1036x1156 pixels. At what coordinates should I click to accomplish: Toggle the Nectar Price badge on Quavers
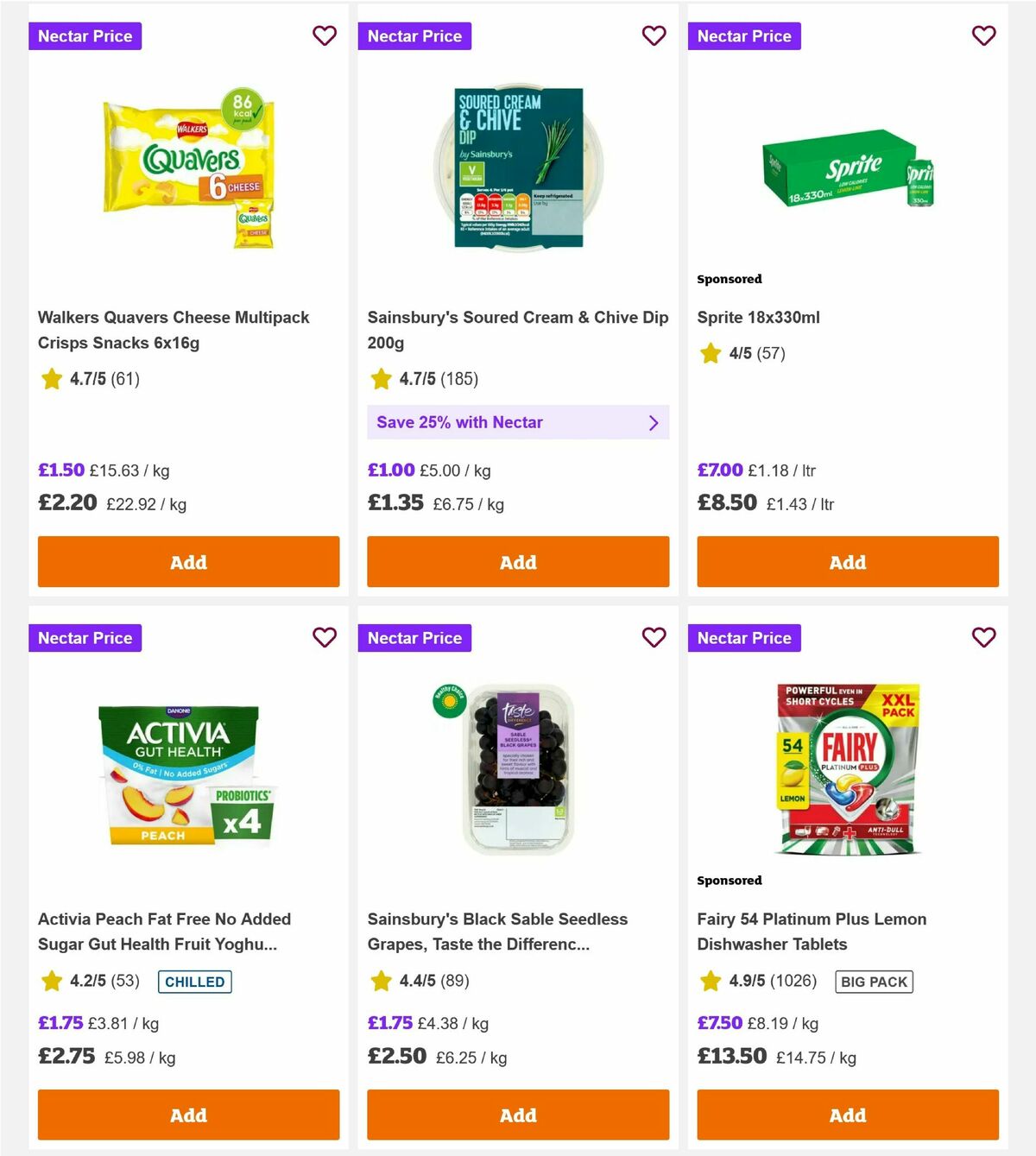click(85, 36)
